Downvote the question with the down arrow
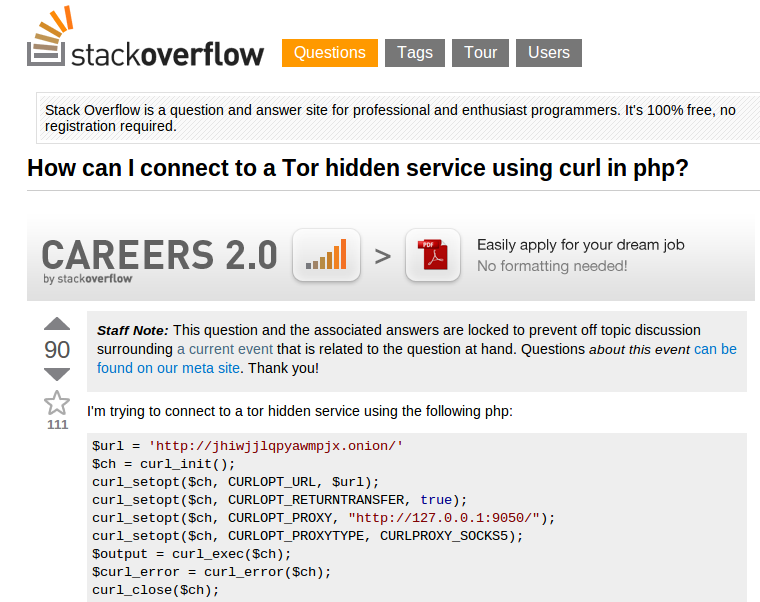 click(57, 374)
